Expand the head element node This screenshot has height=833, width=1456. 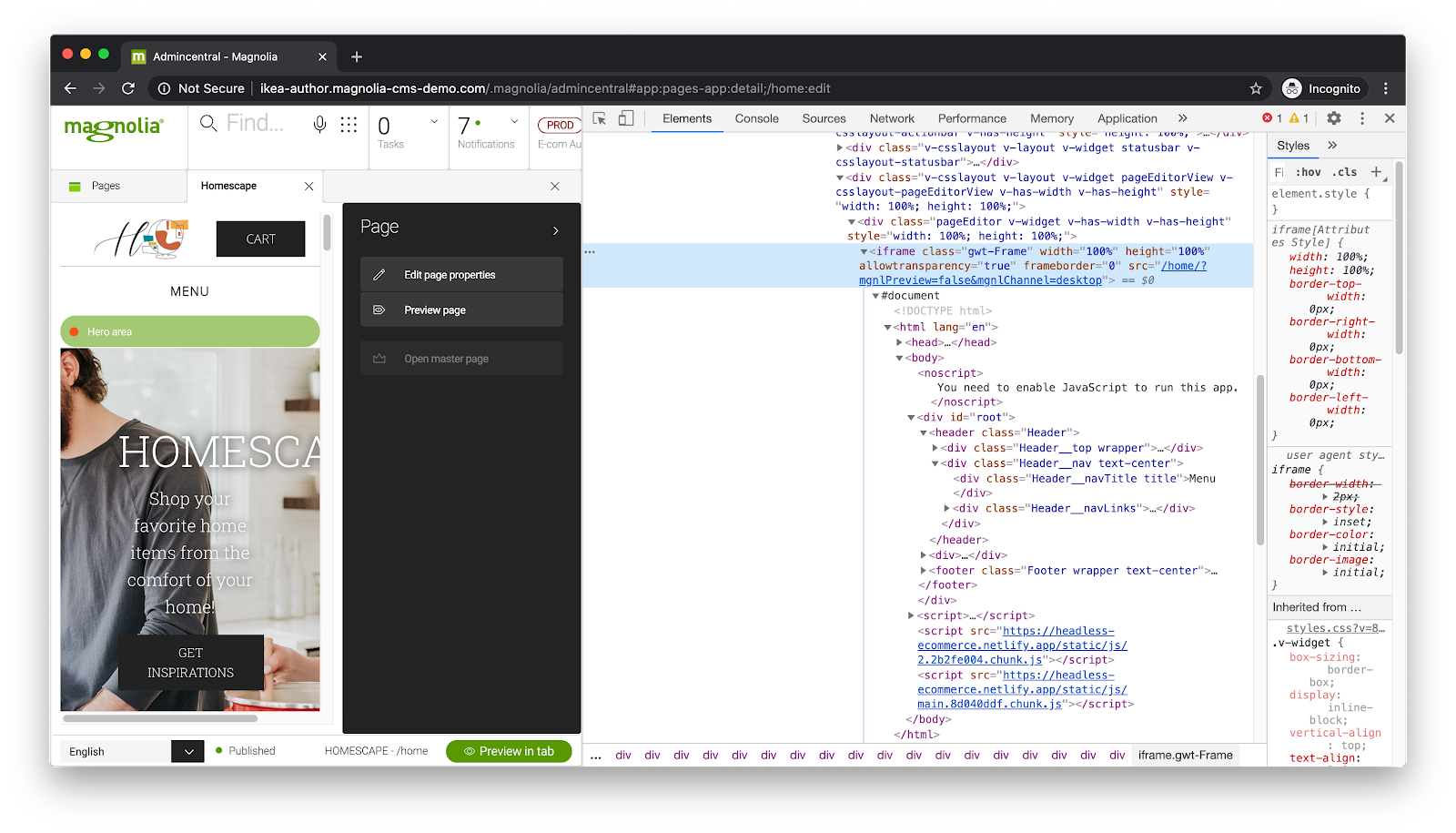tap(899, 342)
